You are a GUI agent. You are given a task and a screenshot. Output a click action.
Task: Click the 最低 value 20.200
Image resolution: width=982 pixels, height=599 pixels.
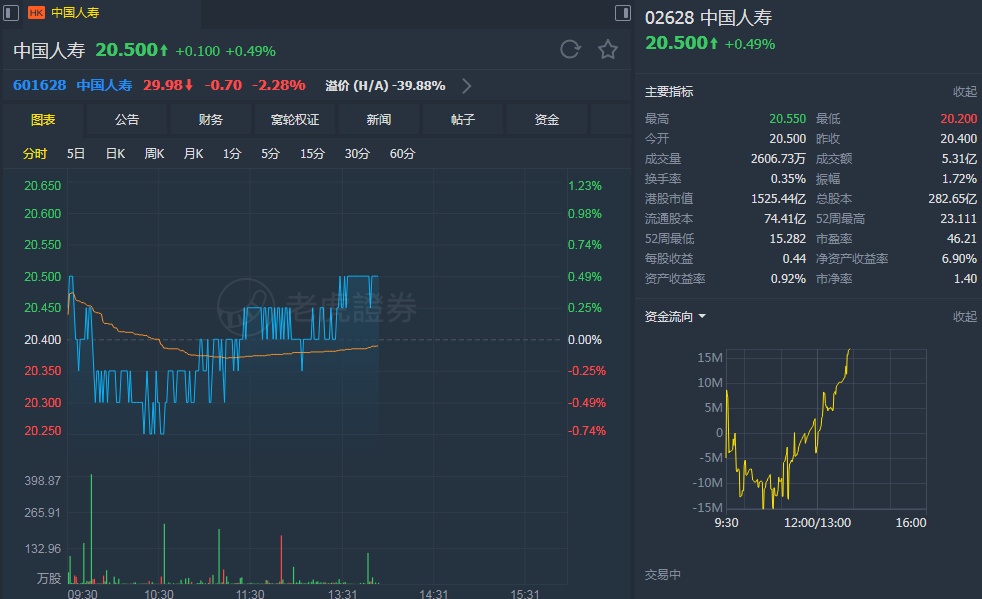958,118
